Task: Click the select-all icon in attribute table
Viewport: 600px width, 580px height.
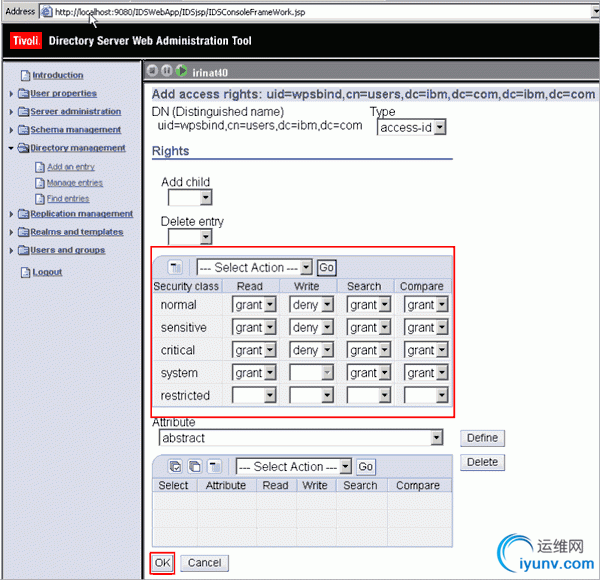Action: (x=175, y=466)
